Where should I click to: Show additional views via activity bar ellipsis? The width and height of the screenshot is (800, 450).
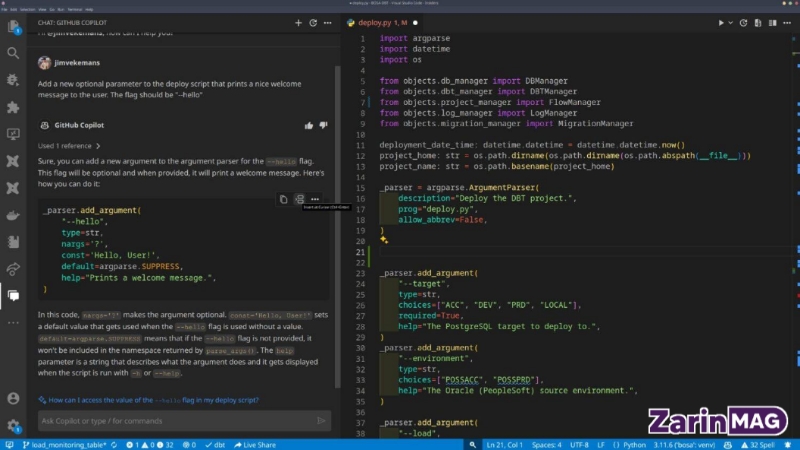point(13,322)
